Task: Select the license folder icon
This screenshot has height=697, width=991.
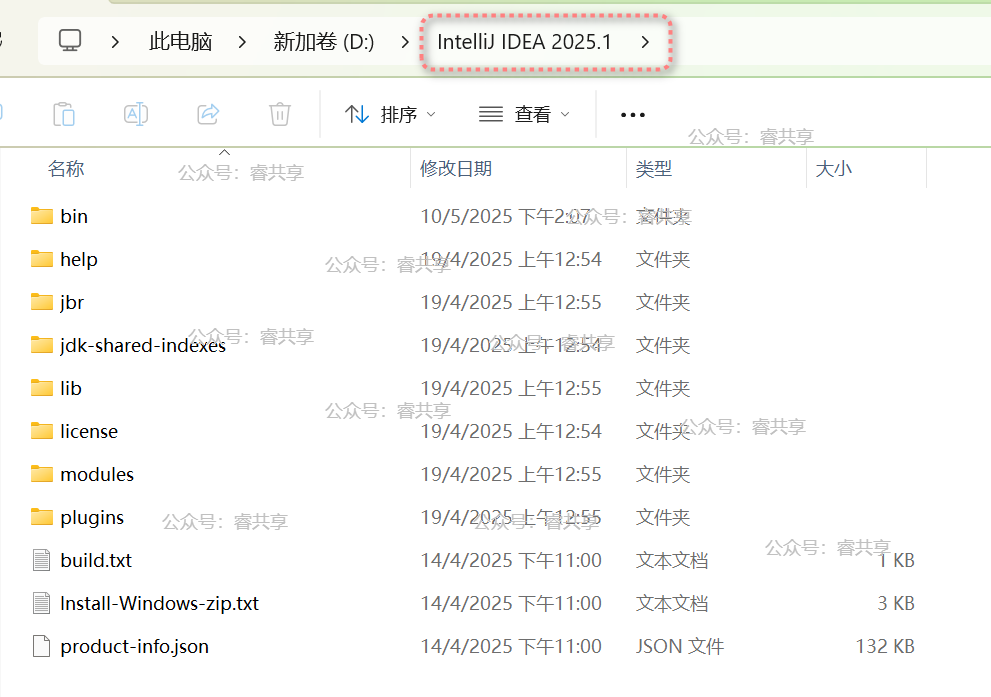Action: tap(42, 431)
